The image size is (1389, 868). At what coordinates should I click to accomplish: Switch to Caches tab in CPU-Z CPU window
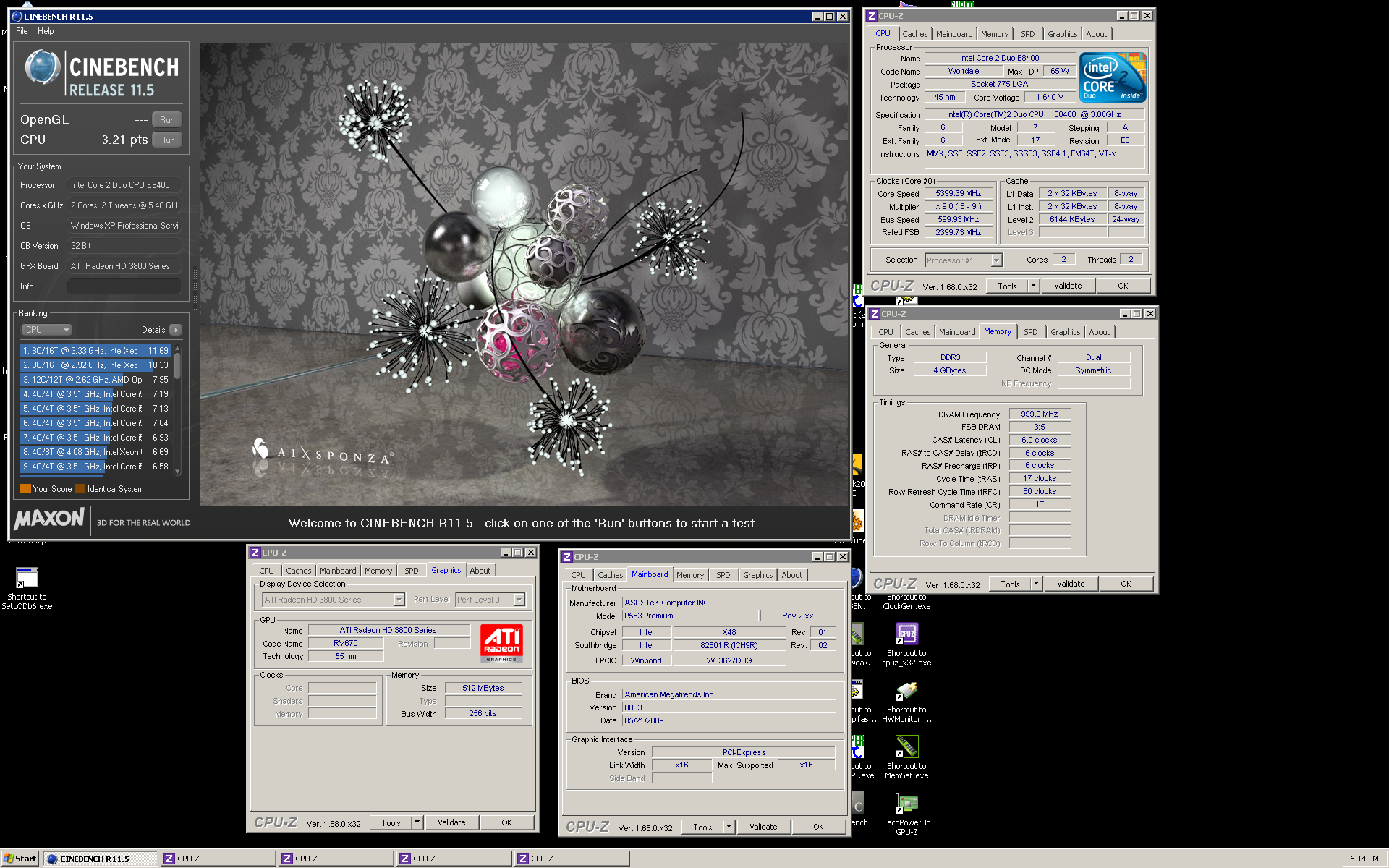(x=914, y=34)
